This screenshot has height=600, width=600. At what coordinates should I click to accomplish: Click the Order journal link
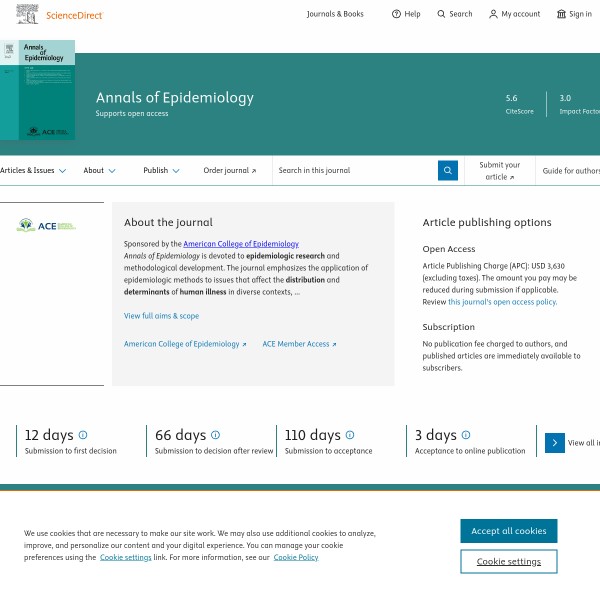[229, 171]
